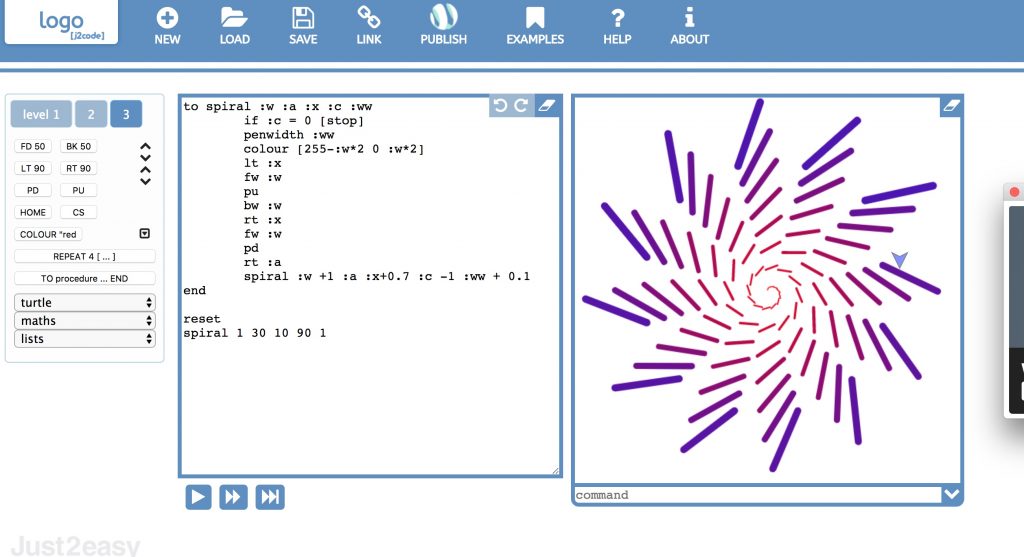1024x557 pixels.
Task: Decrease the angle value with the bottom down arrow
Action: tap(146, 181)
